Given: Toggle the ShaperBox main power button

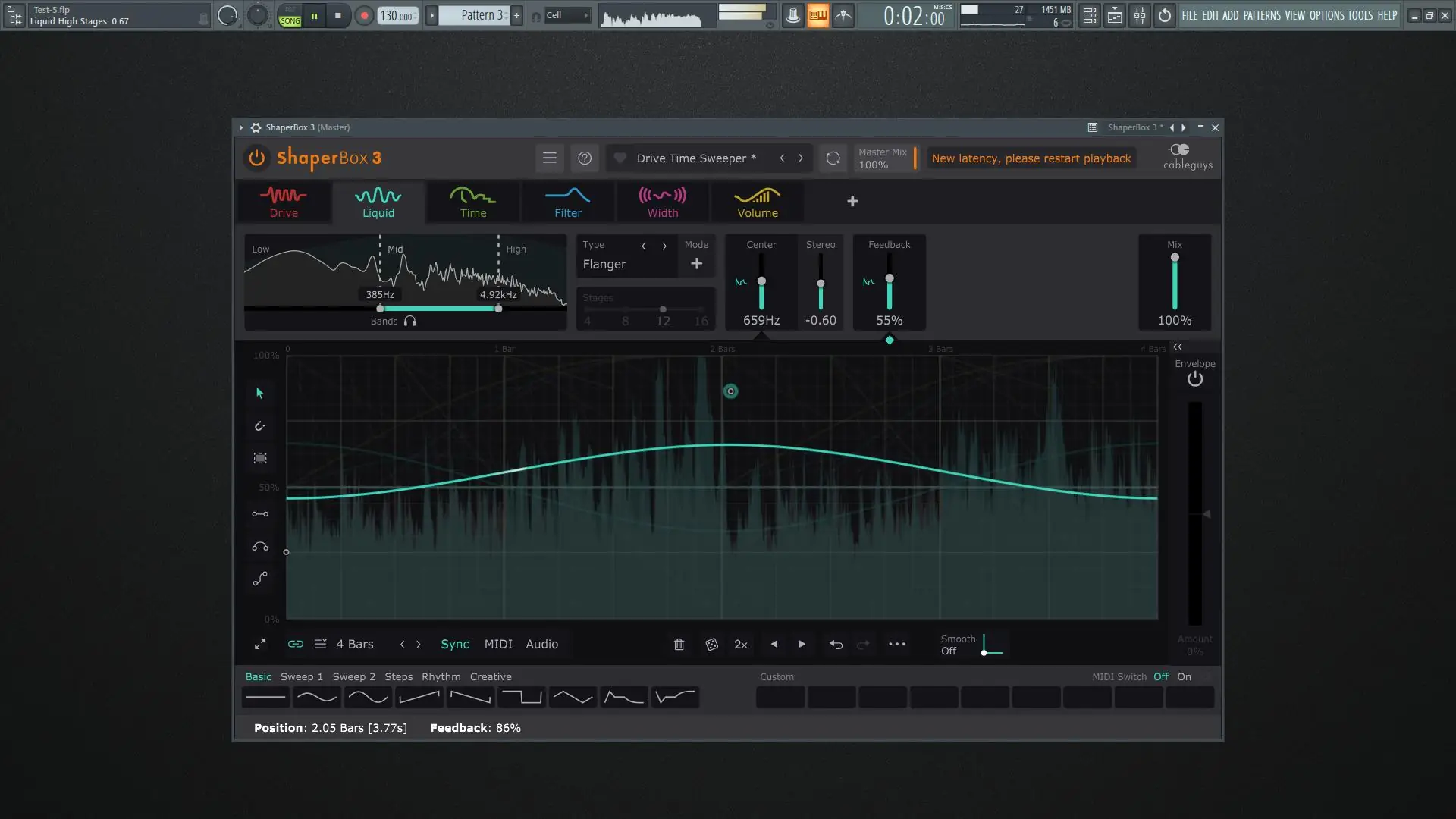Looking at the screenshot, I should click(x=257, y=158).
